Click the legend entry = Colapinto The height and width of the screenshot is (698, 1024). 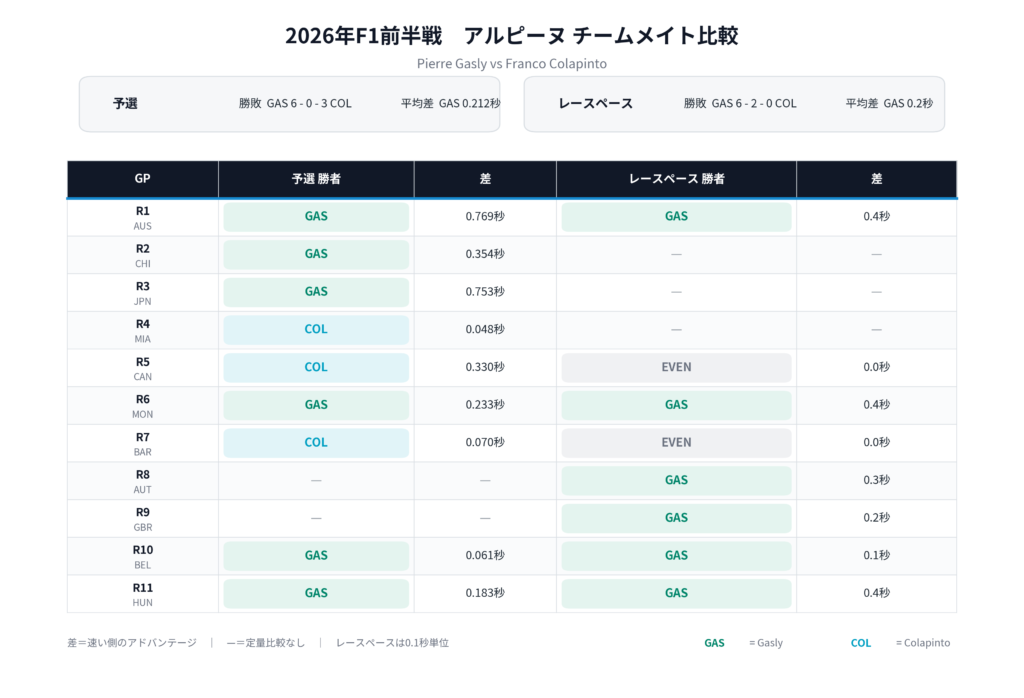click(923, 643)
